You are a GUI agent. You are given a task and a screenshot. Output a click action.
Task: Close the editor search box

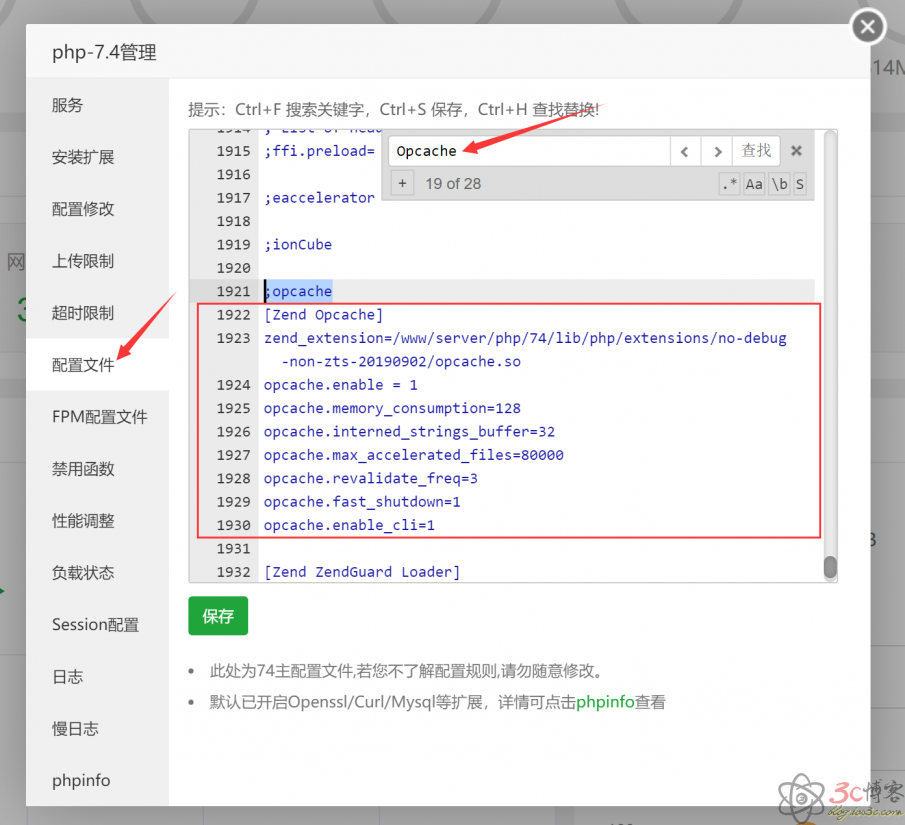[796, 151]
